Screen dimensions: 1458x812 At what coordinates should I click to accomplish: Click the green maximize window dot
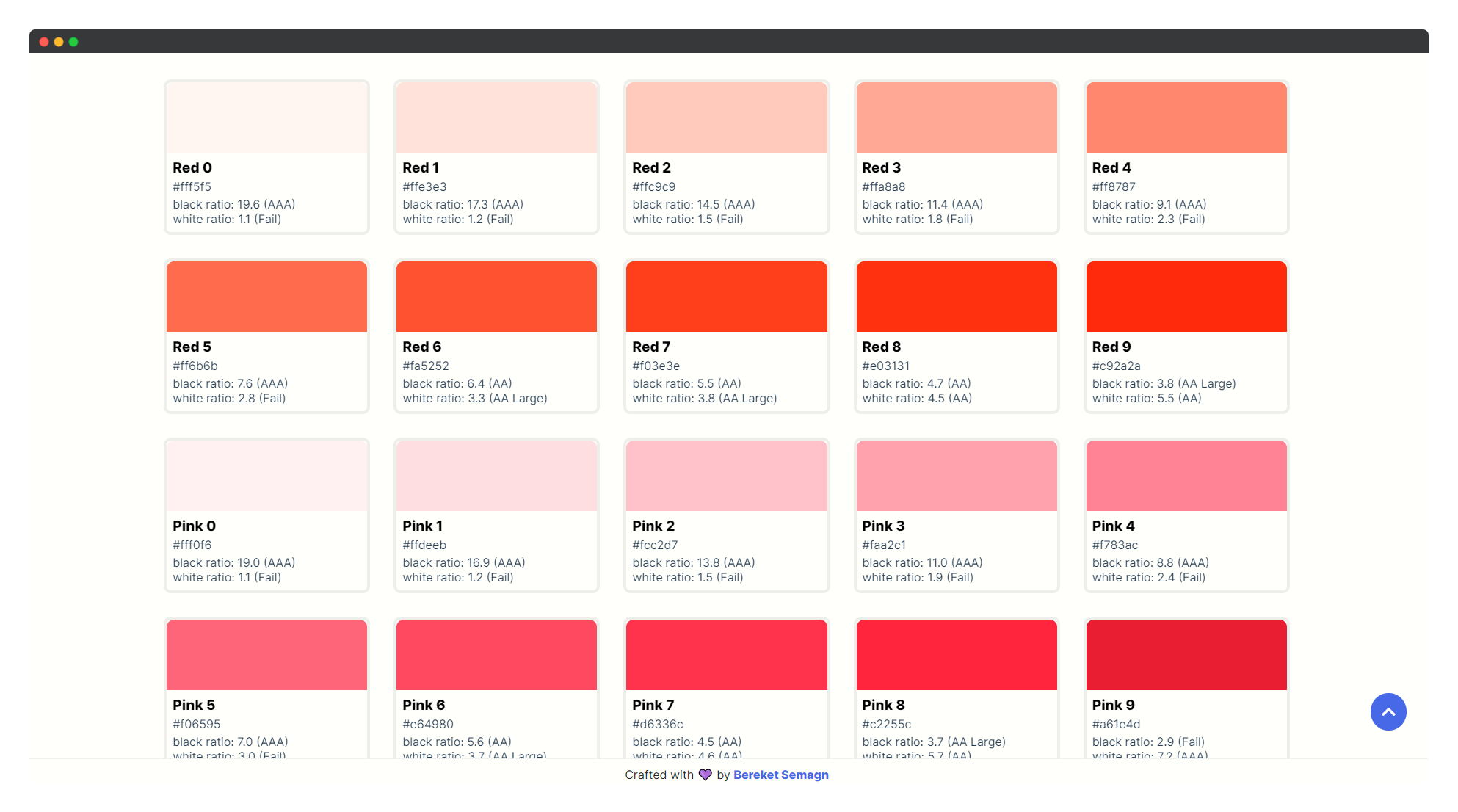(x=73, y=42)
